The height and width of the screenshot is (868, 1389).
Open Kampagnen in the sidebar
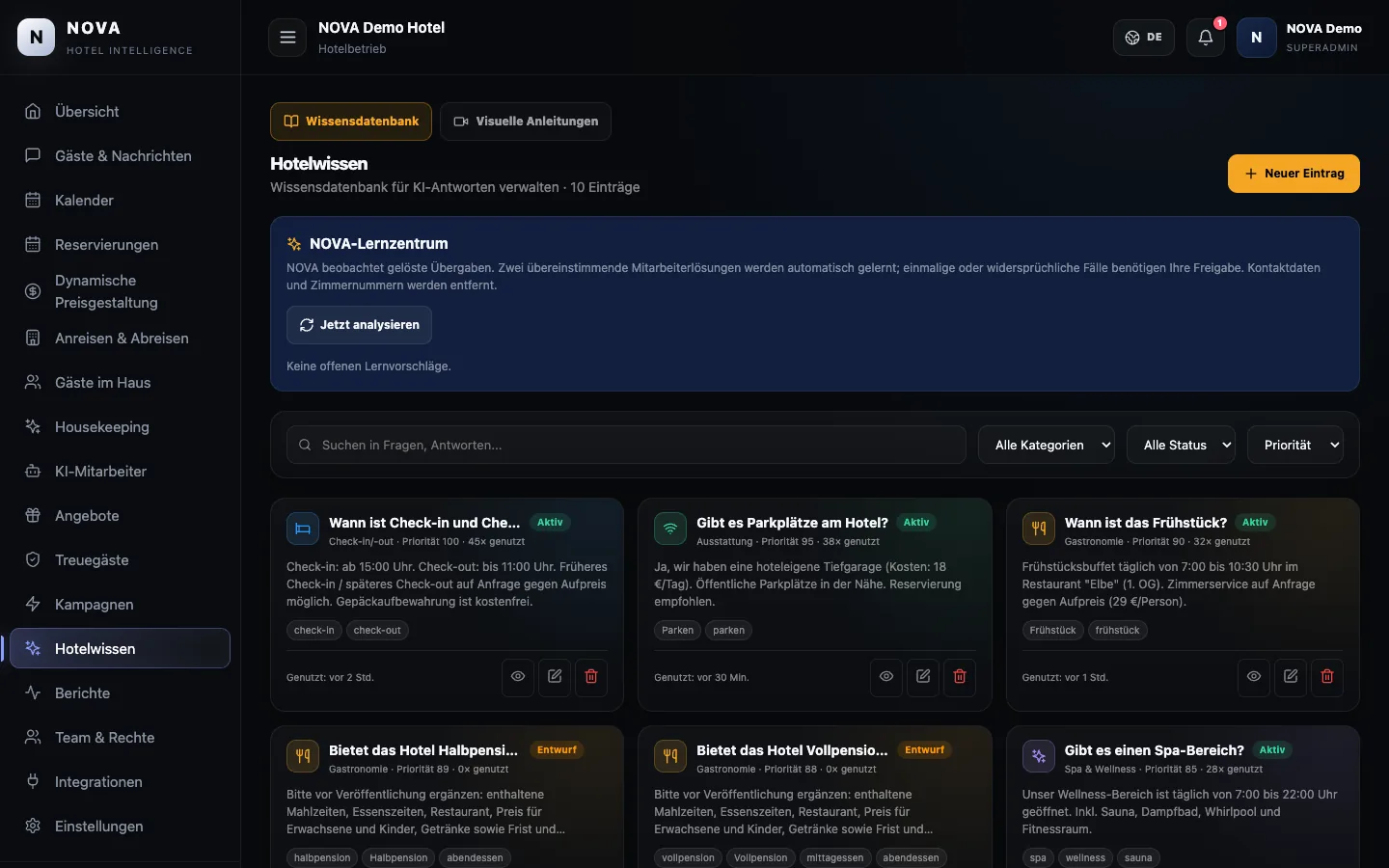pos(120,604)
